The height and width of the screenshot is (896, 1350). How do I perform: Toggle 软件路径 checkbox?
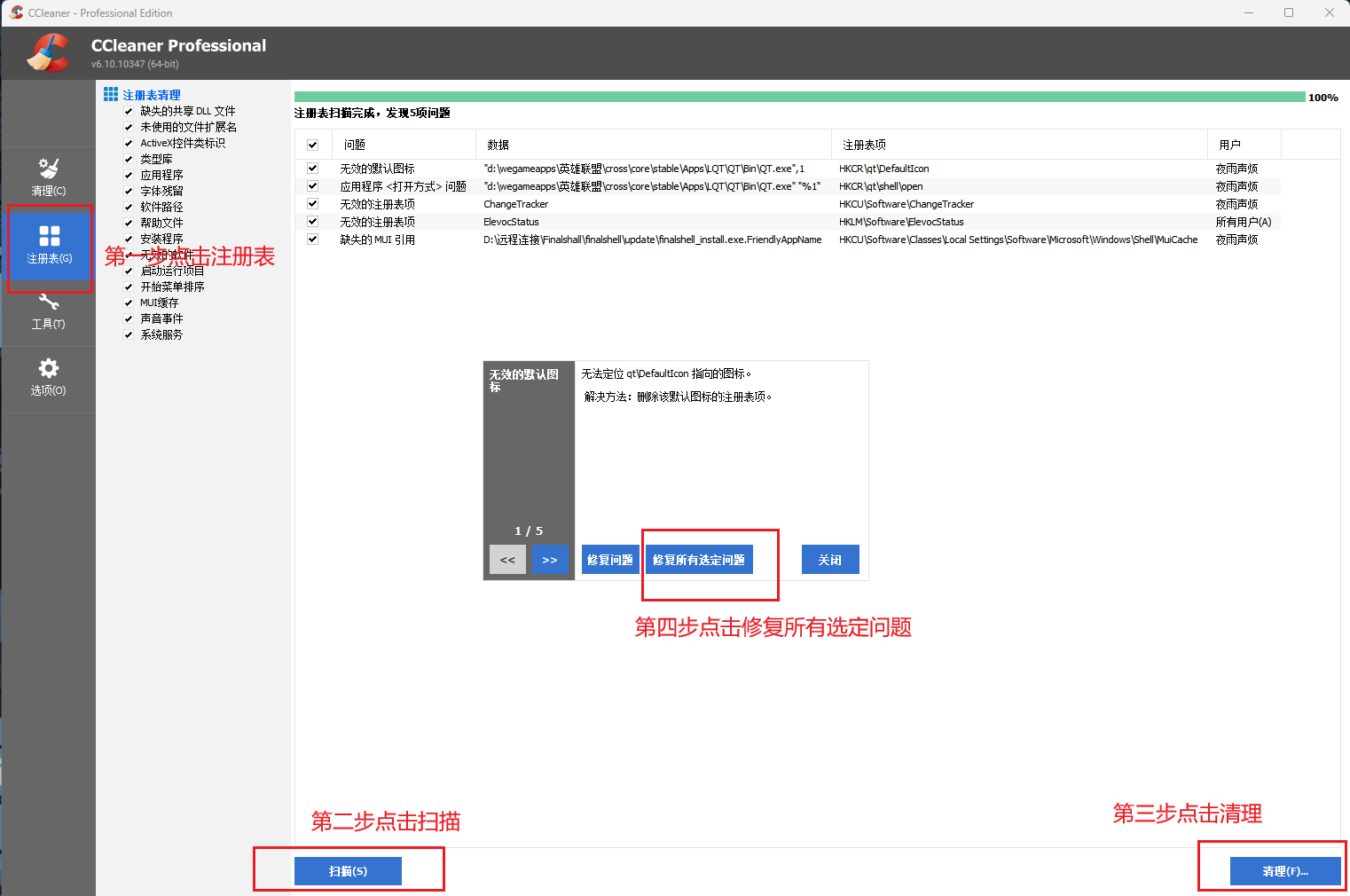coord(129,208)
